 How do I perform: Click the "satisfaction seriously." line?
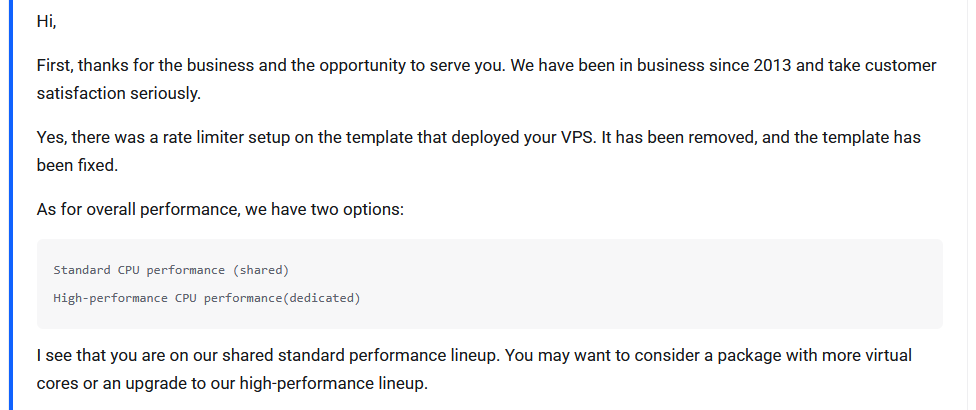119,94
